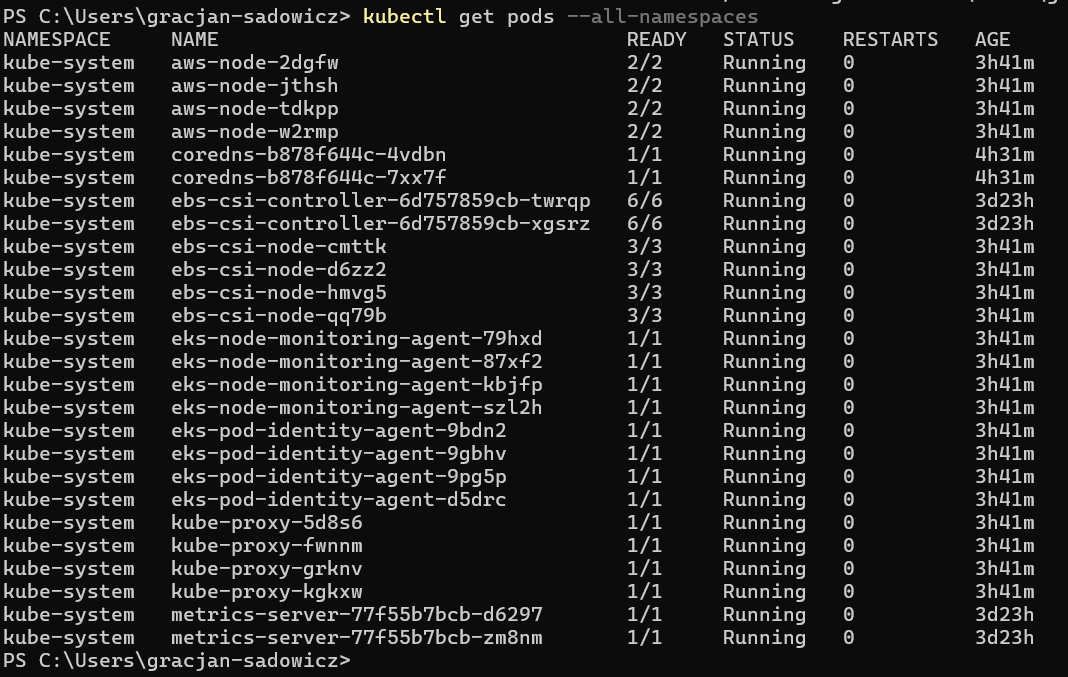
Task: Select the coredns-b878f644c-4vdbn pod name
Action: pyautogui.click(x=309, y=155)
